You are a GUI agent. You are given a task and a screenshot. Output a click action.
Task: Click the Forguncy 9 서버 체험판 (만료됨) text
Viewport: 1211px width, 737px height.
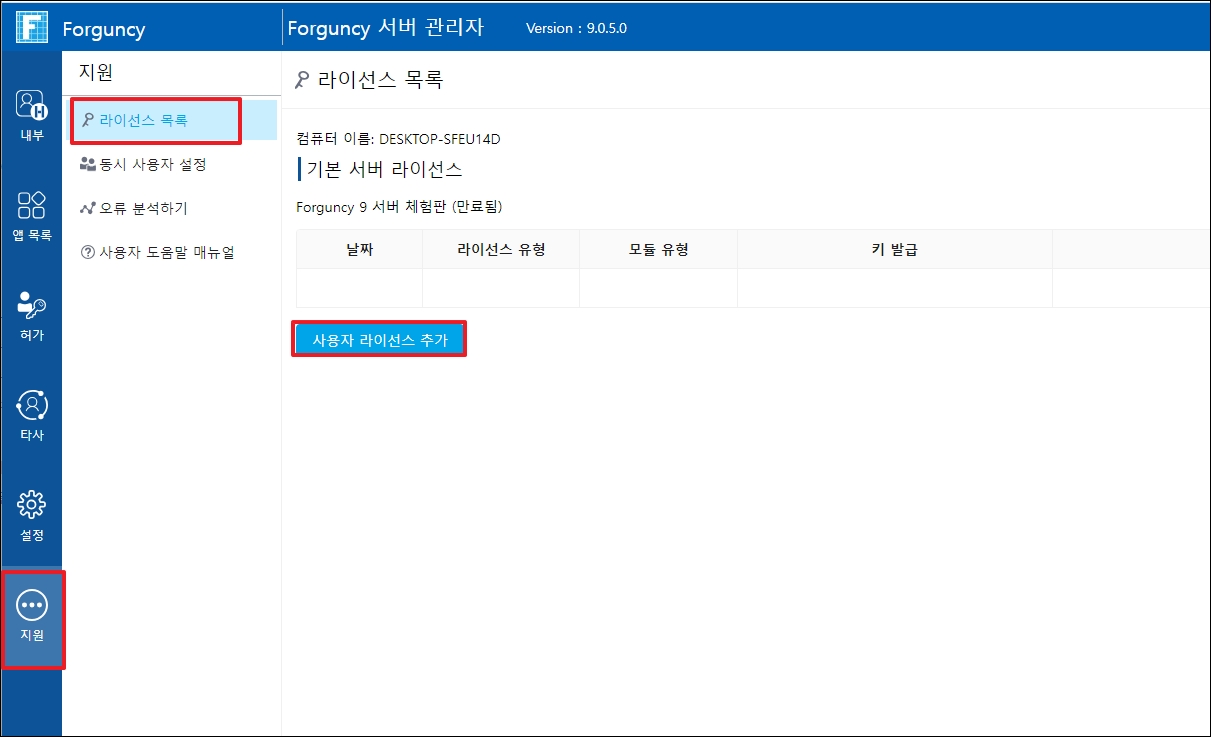pyautogui.click(x=399, y=207)
